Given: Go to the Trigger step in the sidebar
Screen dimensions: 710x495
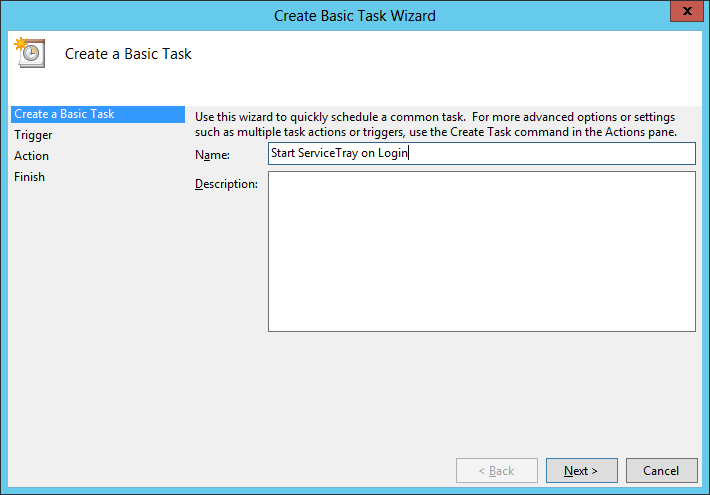Looking at the screenshot, I should pos(33,135).
